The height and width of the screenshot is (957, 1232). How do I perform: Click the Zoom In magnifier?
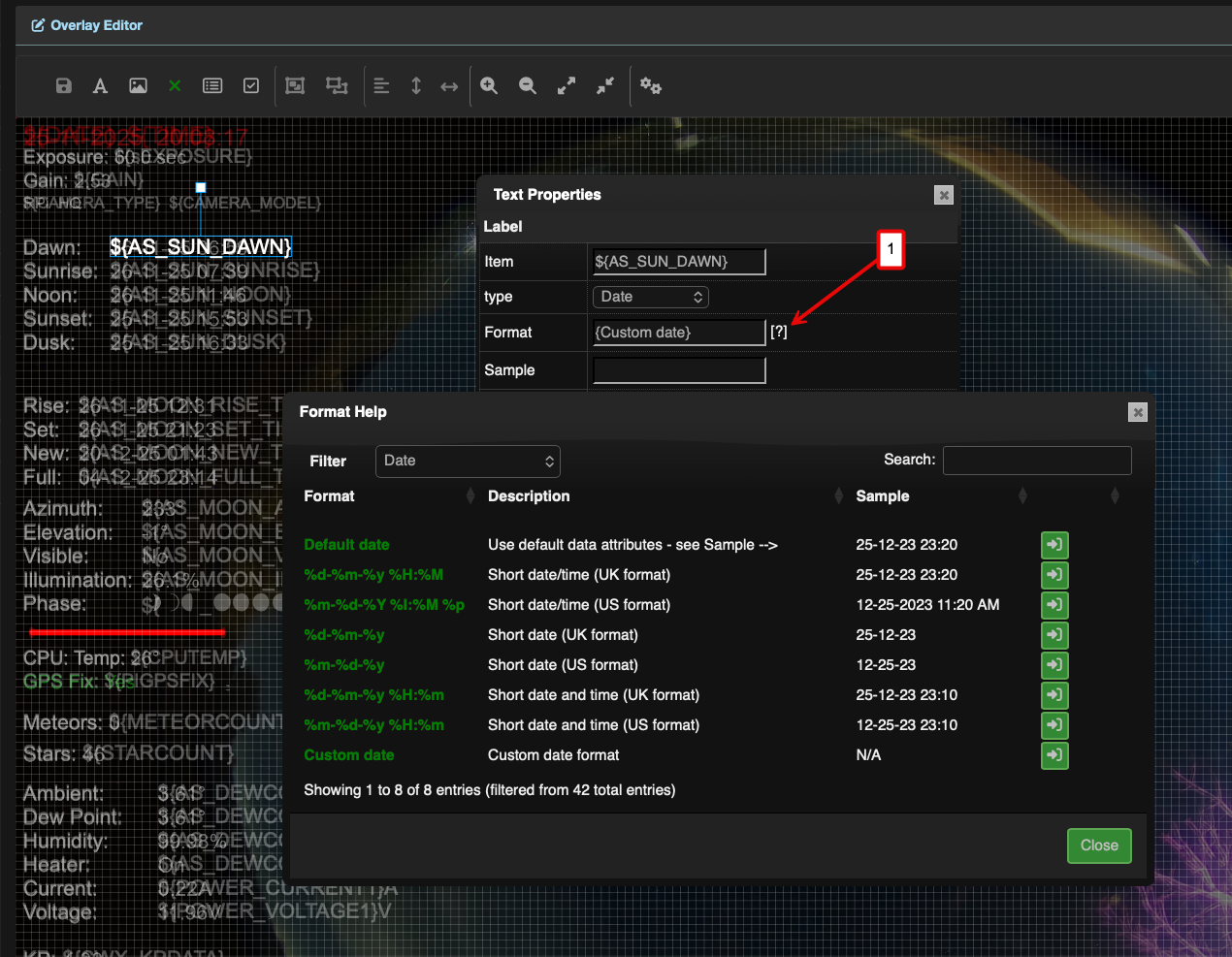coord(489,86)
